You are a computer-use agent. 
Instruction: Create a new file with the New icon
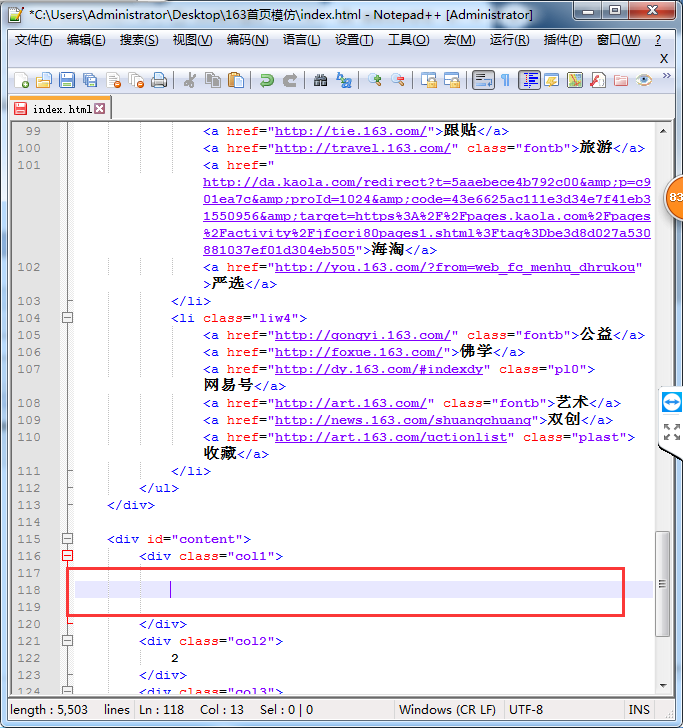(x=21, y=80)
